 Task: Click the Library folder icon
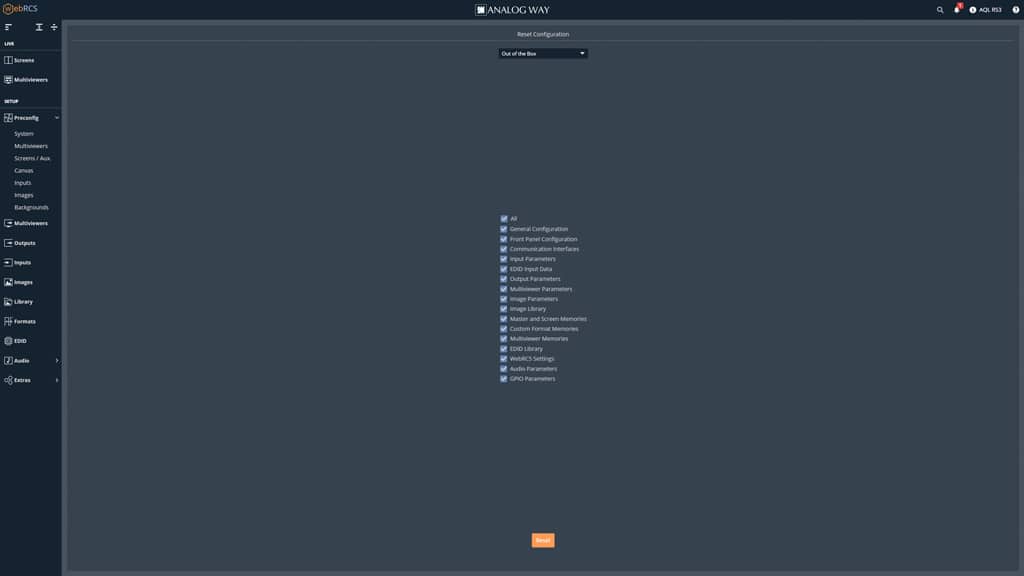click(x=8, y=302)
